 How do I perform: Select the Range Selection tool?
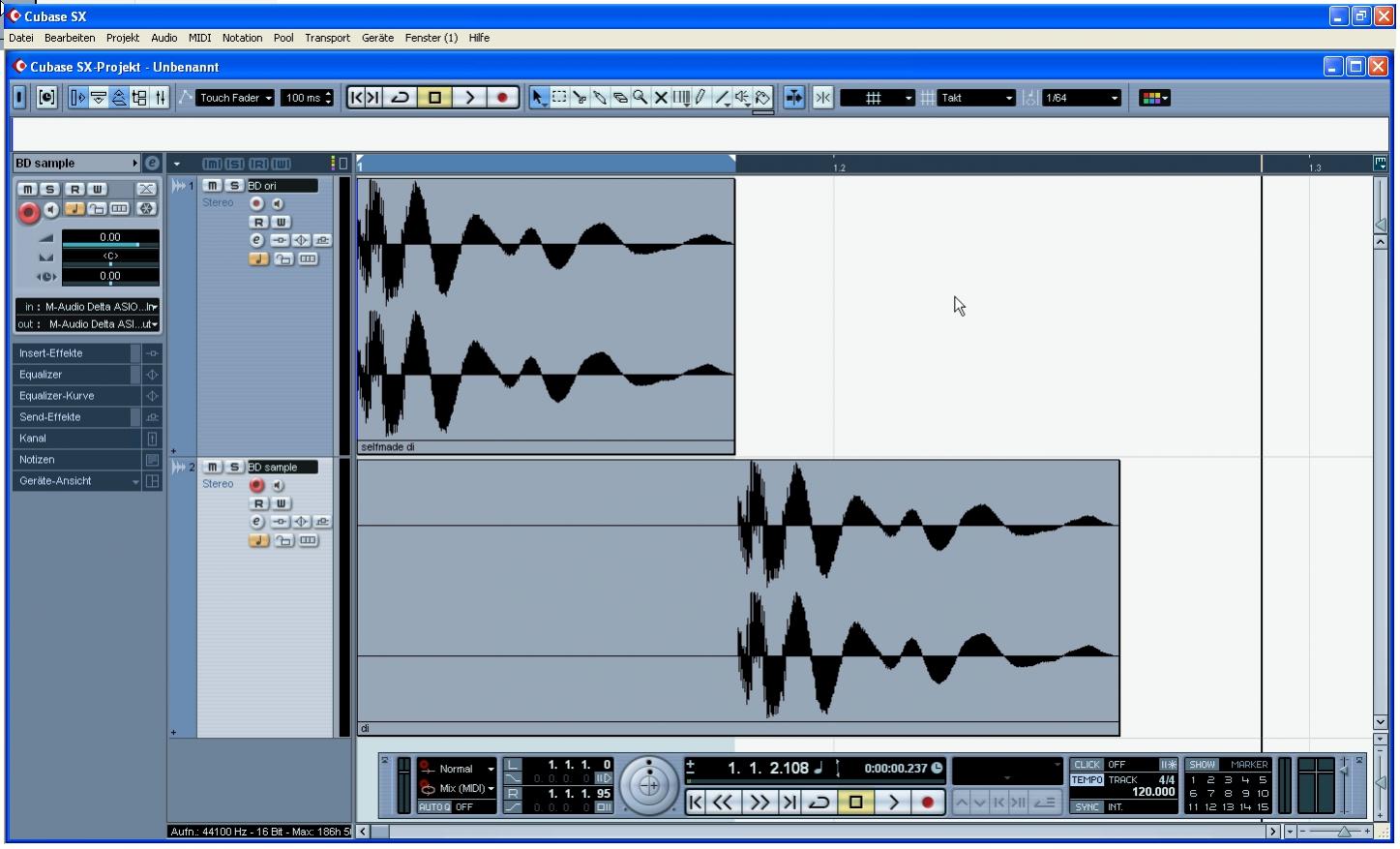pyautogui.click(x=559, y=98)
